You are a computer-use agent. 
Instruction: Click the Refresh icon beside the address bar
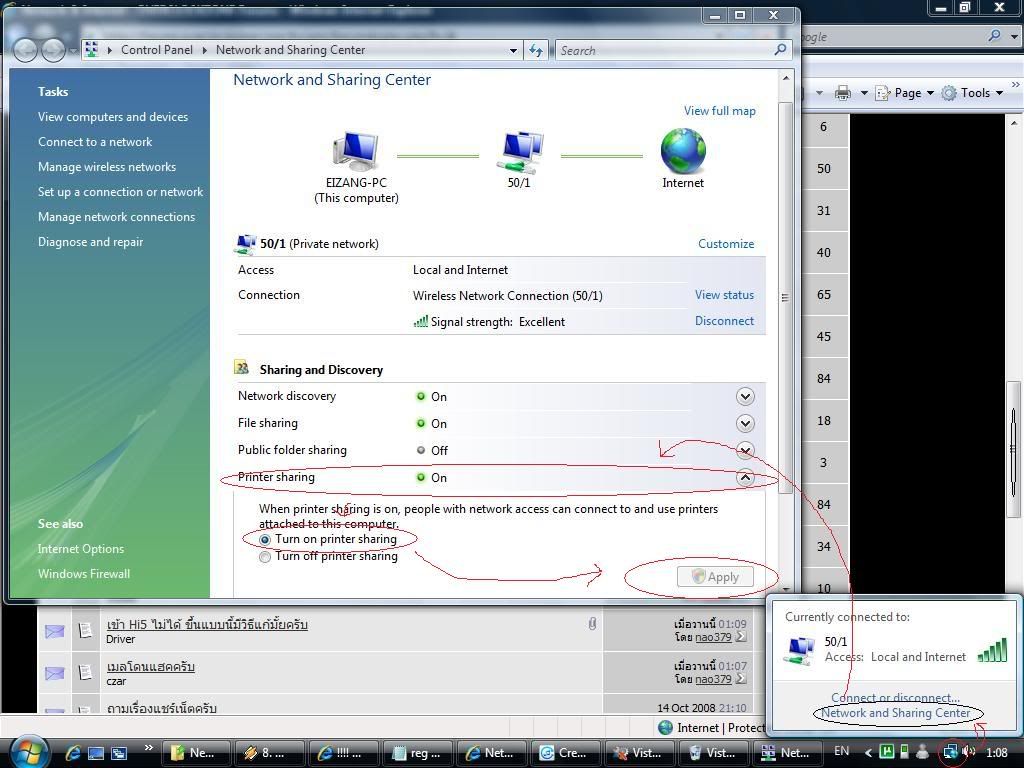point(537,49)
